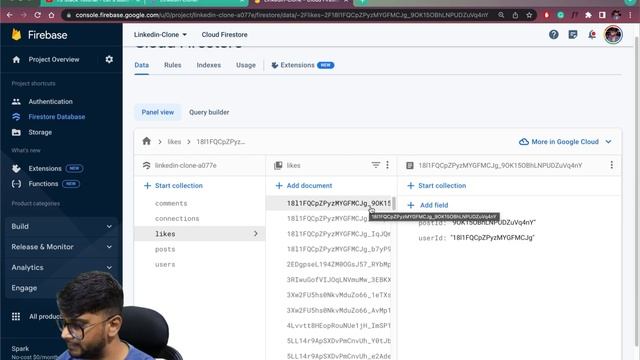Viewport: 640px width, 360px height.
Task: Click Add document button
Action: 304,186
